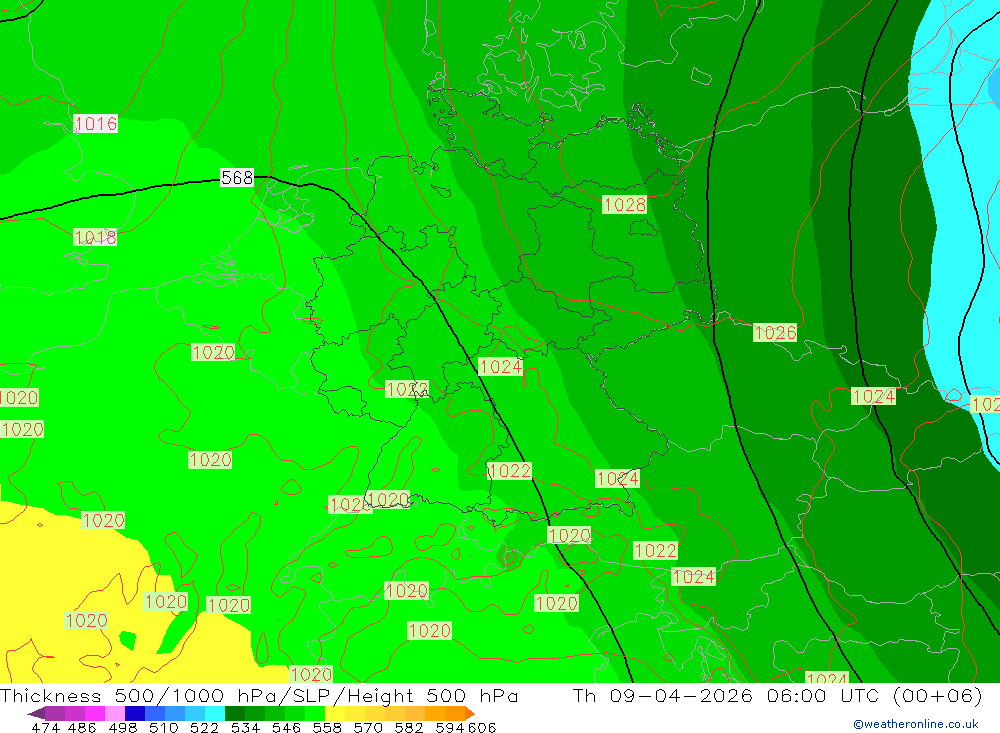Pick the first bright yellow legend swatch
Image resolution: width=1000 pixels, height=733 pixels.
point(335,713)
